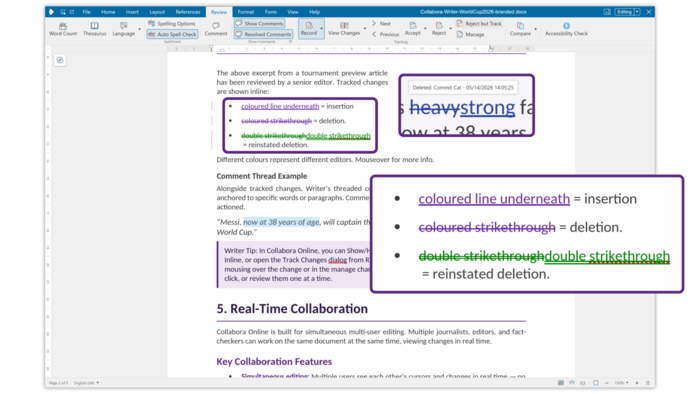The image size is (700, 394).
Task: Open the Word Count tool
Action: point(62,29)
